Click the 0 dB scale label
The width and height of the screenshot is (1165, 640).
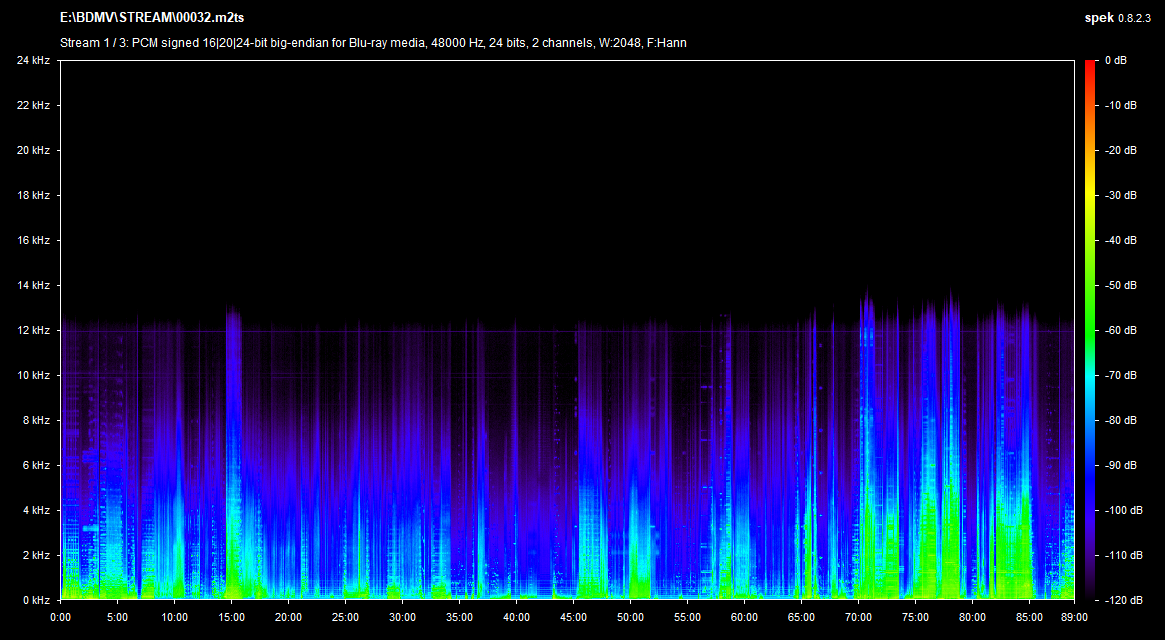[x=1118, y=61]
